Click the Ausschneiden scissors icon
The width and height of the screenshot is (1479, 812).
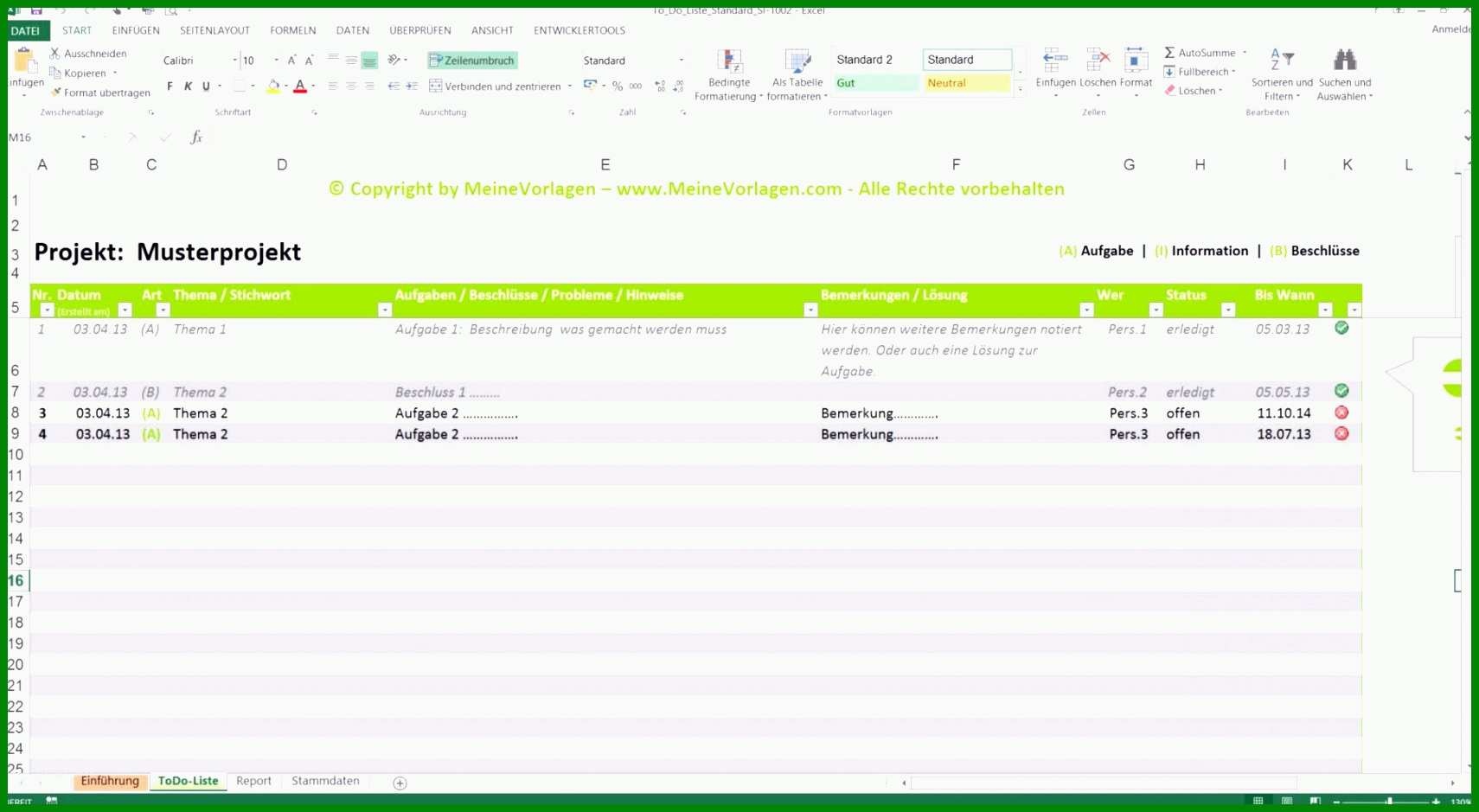point(54,54)
